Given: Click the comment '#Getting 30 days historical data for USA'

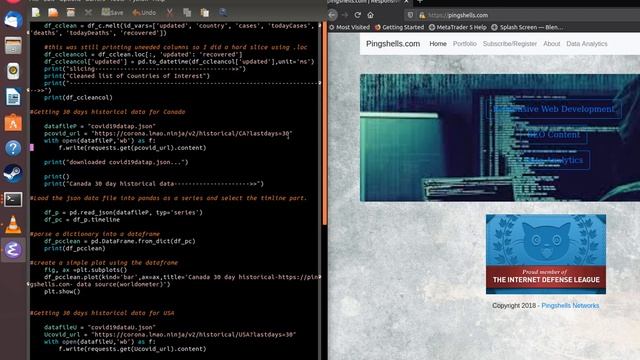Looking at the screenshot, I should click(102, 313).
